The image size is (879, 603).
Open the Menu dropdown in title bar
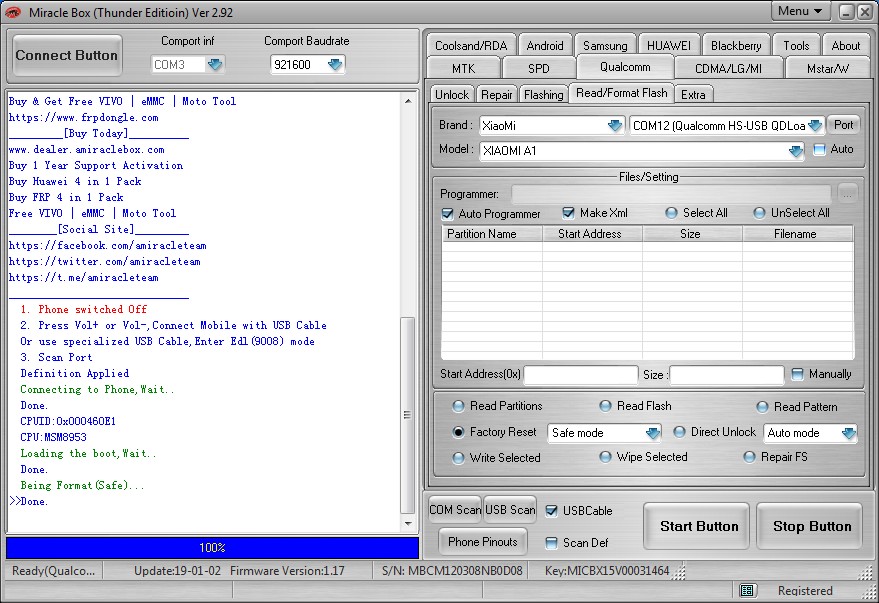click(x=800, y=11)
